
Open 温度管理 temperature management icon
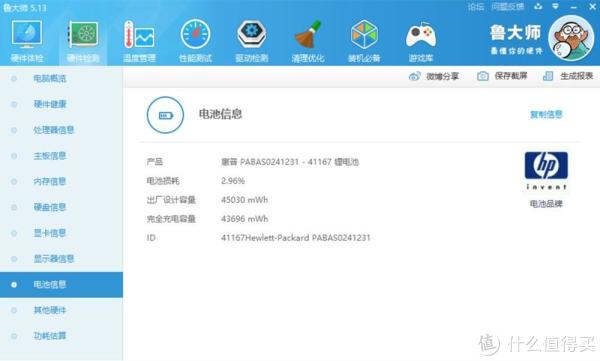(x=139, y=34)
